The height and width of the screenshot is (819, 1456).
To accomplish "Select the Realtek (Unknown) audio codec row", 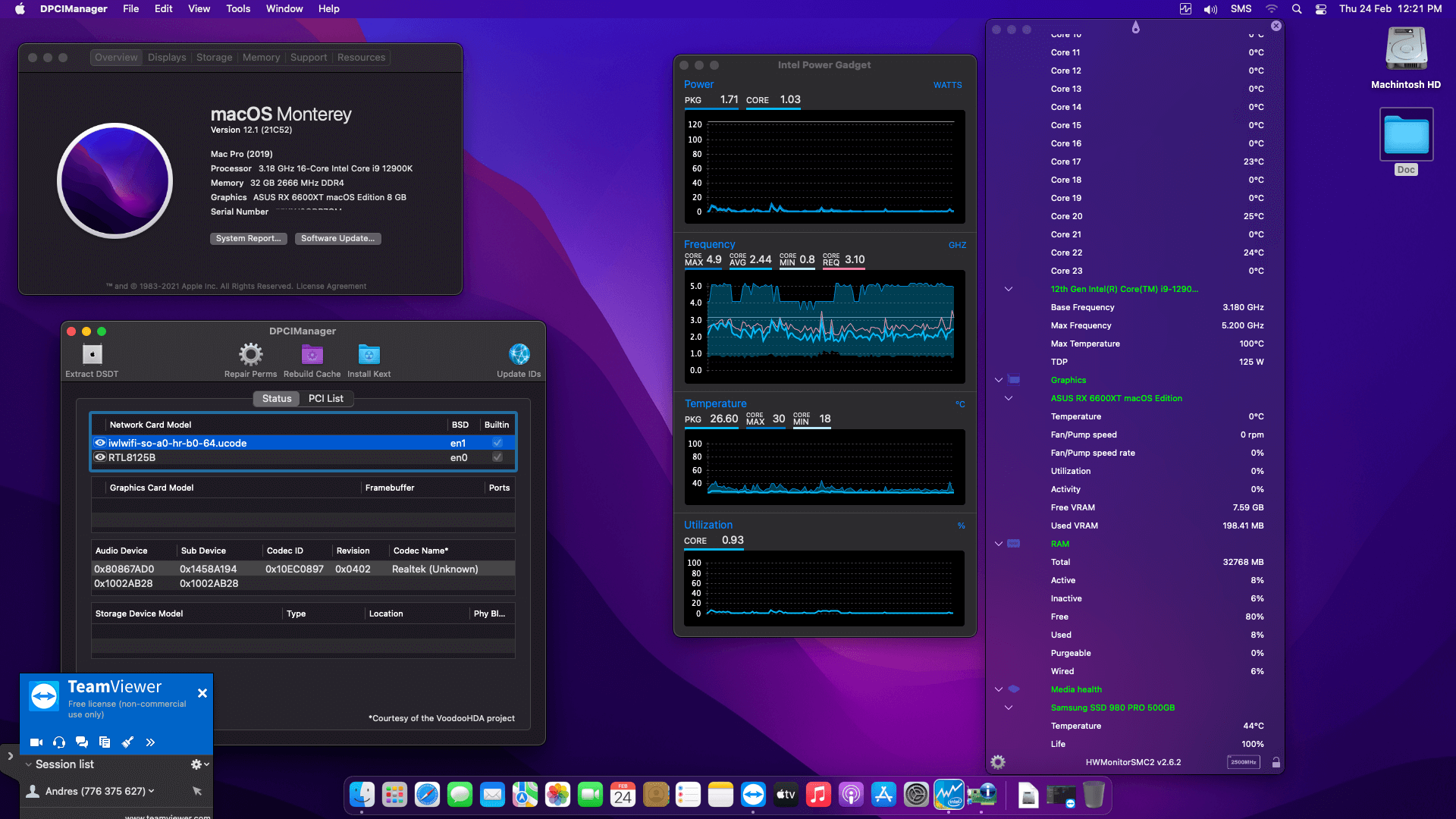I will 303,569.
